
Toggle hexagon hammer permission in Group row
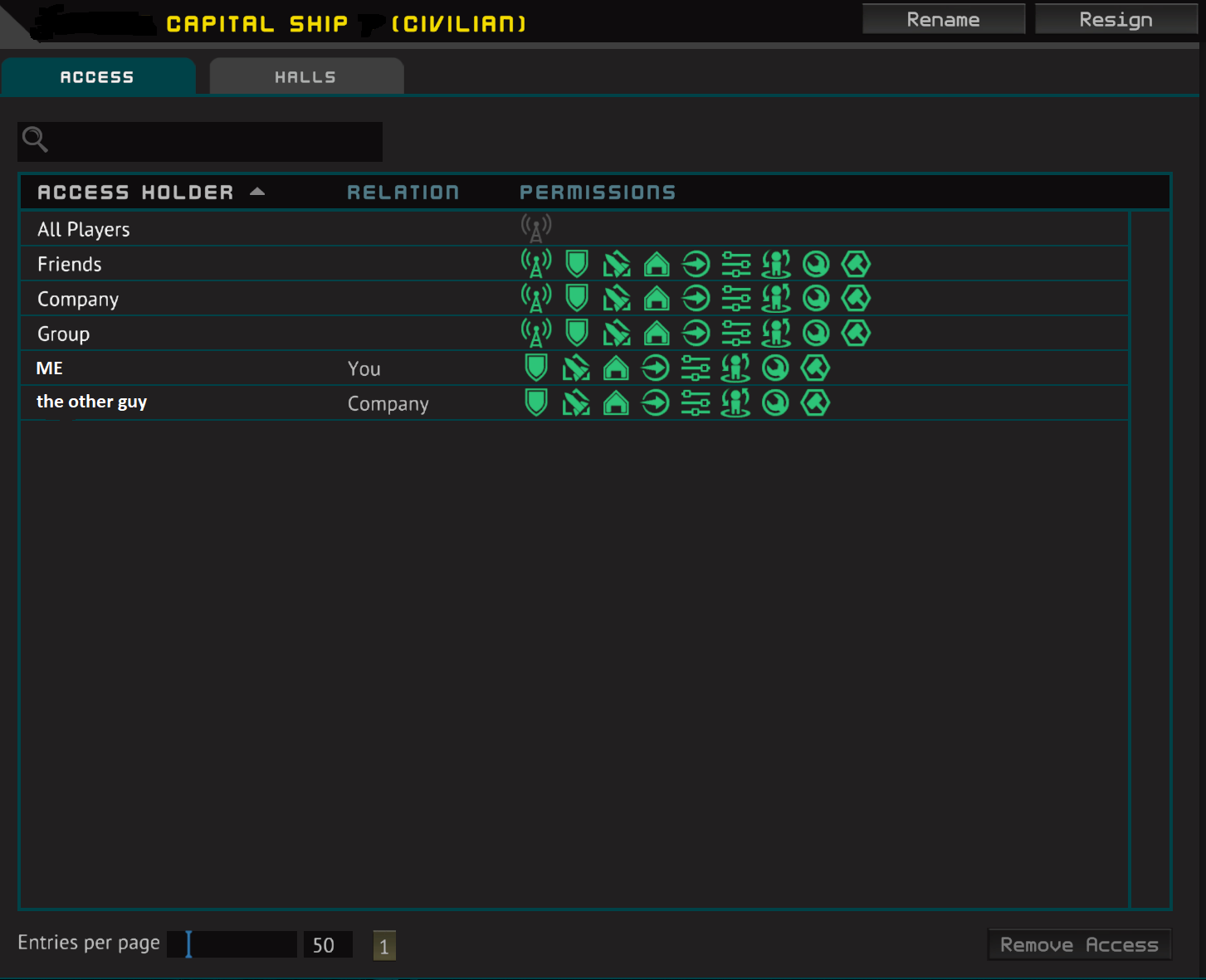point(856,333)
